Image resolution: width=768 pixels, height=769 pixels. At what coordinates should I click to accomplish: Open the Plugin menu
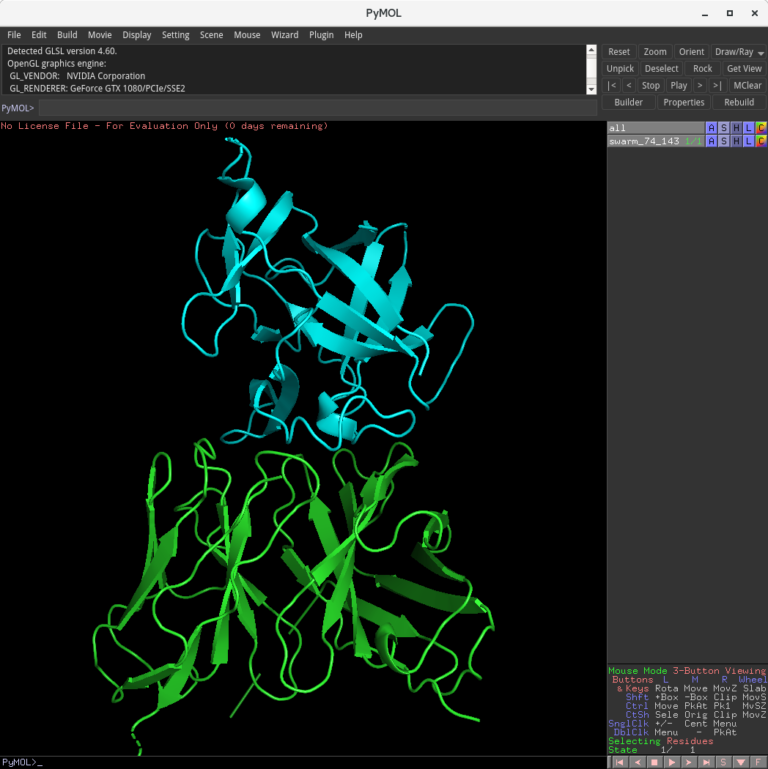click(321, 35)
